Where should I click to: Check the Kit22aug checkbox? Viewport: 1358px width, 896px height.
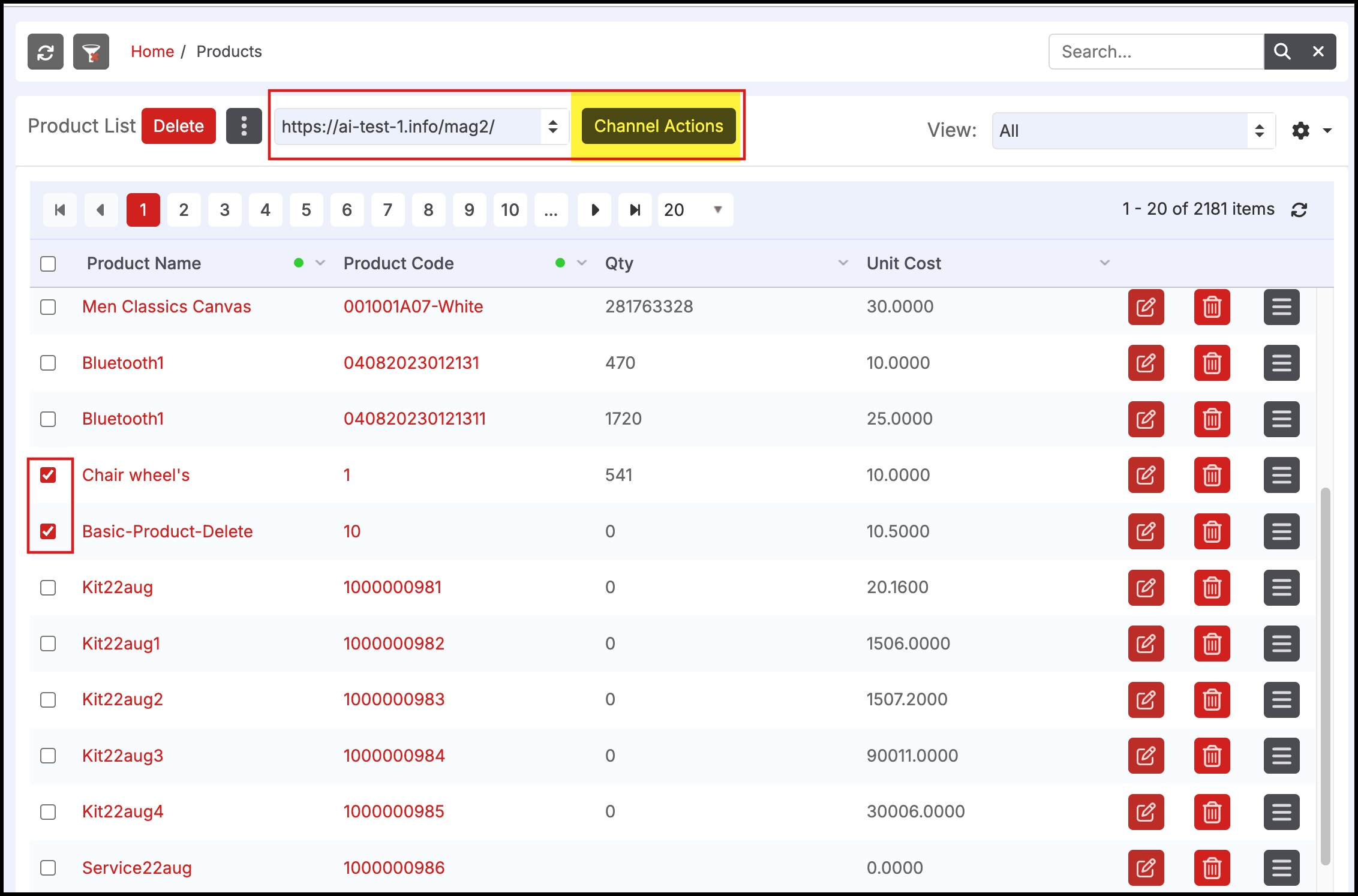point(48,588)
